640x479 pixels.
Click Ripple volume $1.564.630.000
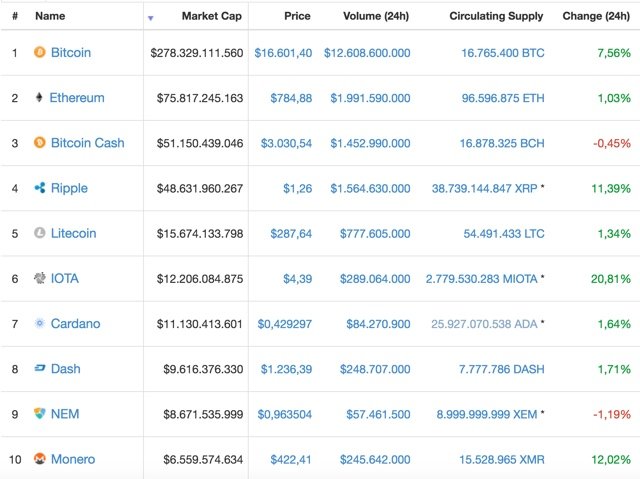(x=370, y=188)
